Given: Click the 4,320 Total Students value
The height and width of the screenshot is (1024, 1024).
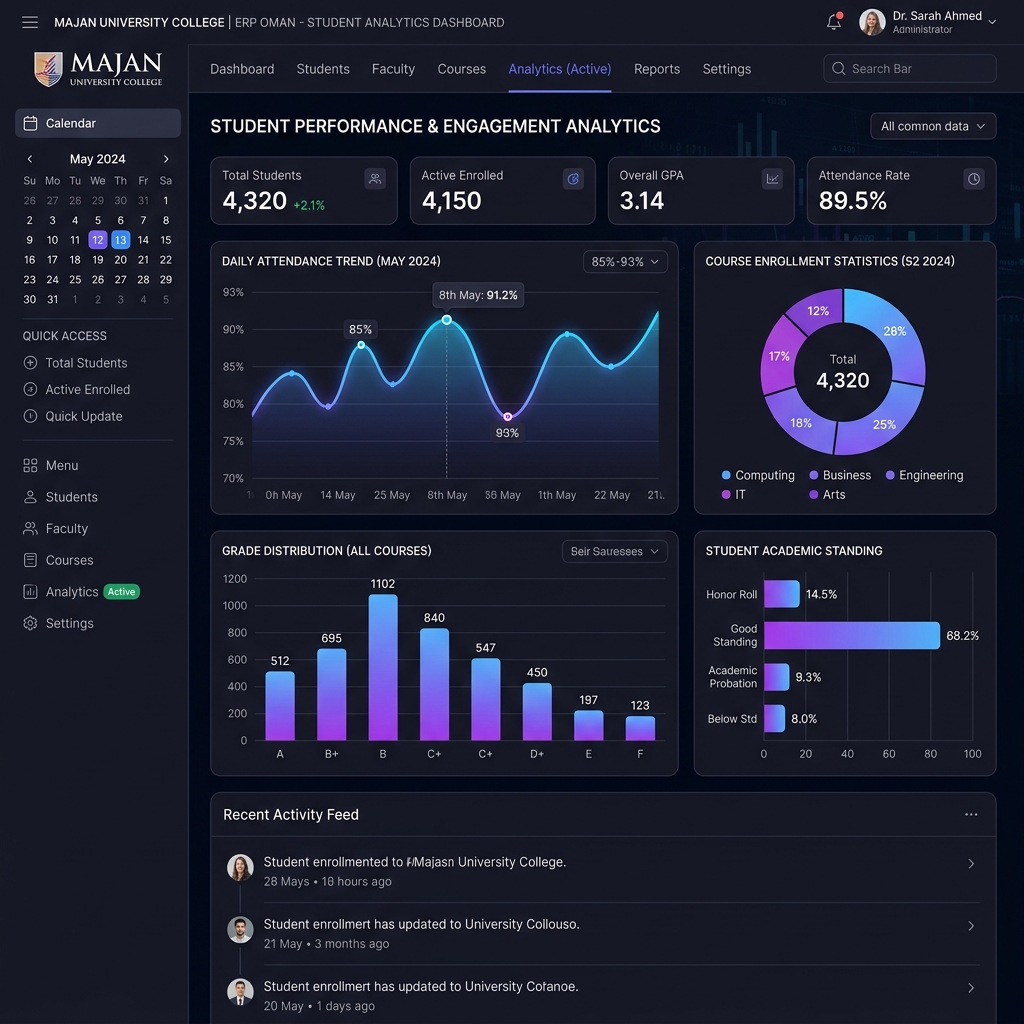Looking at the screenshot, I should click(x=254, y=200).
